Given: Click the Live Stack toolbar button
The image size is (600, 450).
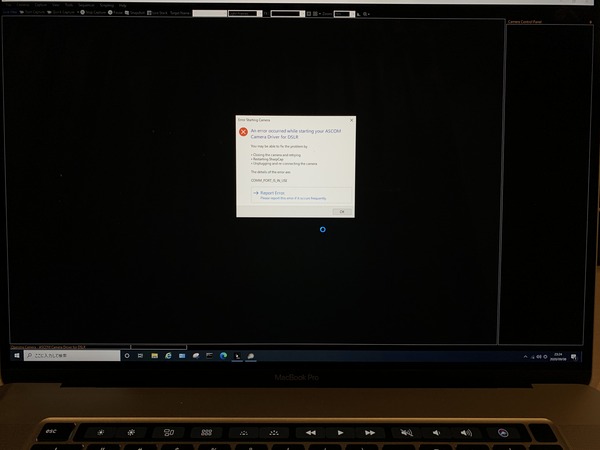Looking at the screenshot, I should point(157,13).
